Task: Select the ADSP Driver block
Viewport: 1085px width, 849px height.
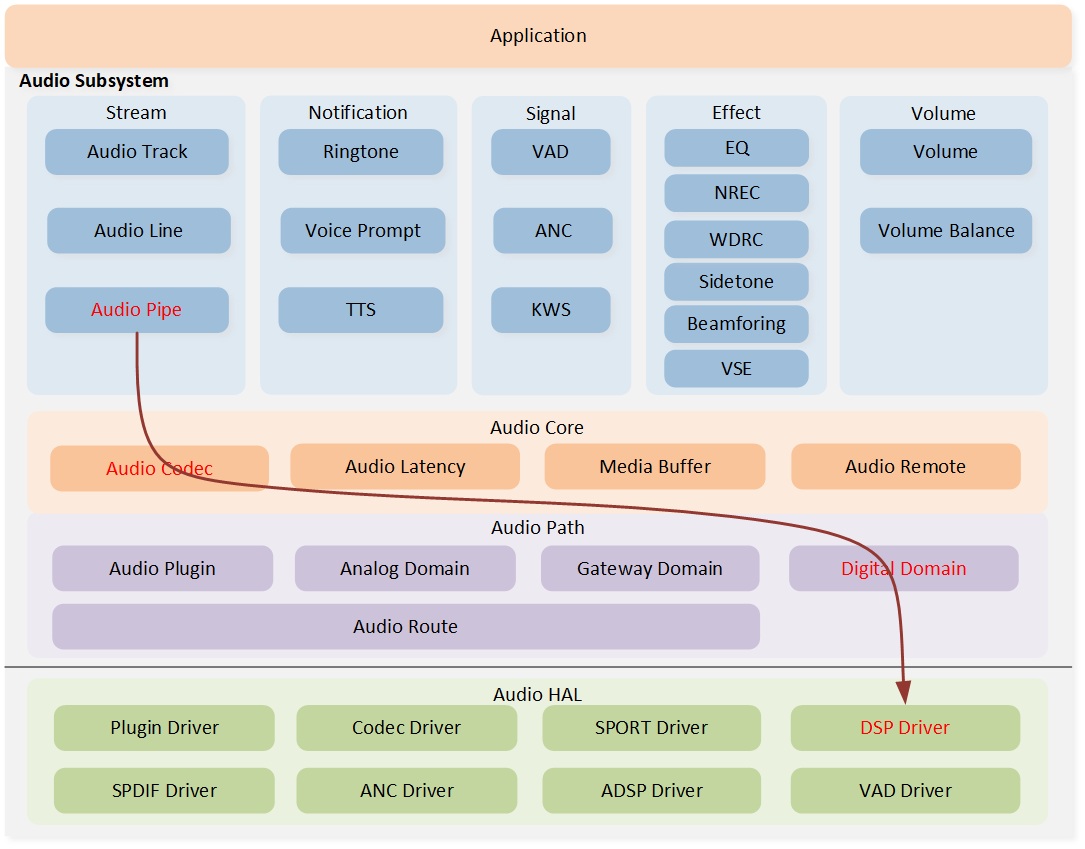Action: click(652, 791)
